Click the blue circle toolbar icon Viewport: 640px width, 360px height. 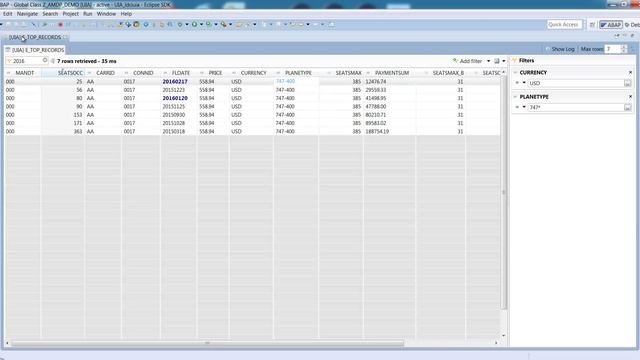click(x=146, y=24)
